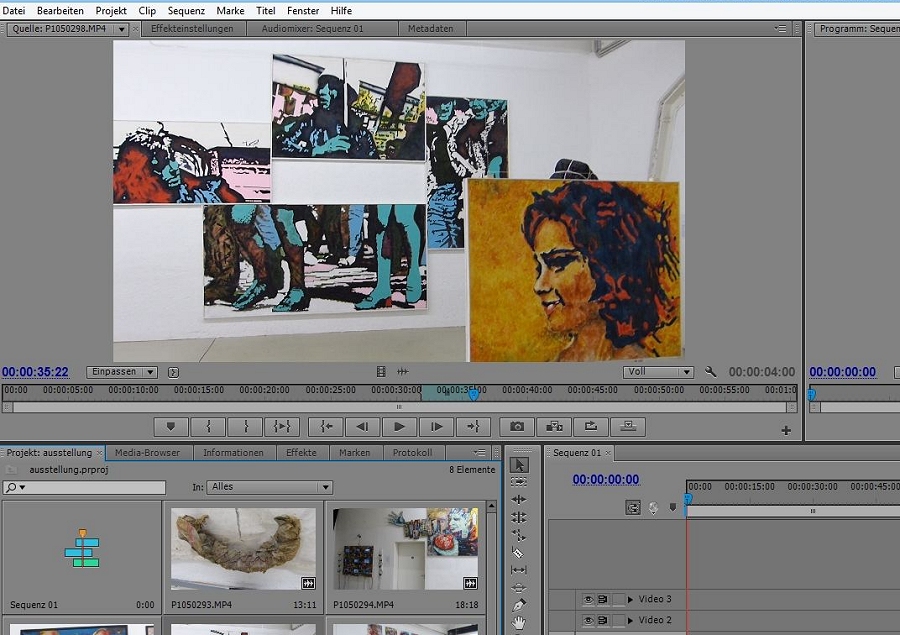This screenshot has height=635, width=900.
Task: Set Out point in Source monitor
Action: (245, 427)
